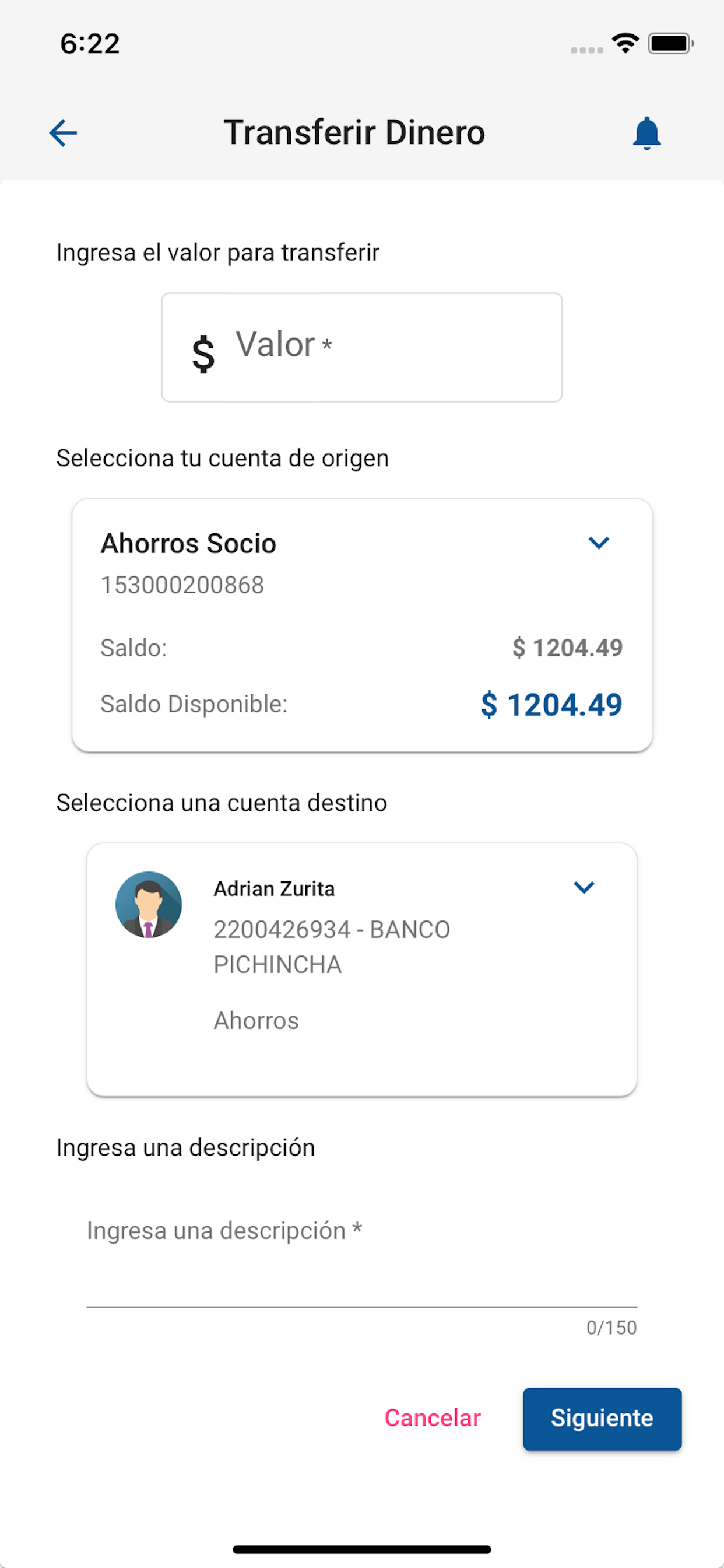This screenshot has height=1568, width=724.
Task: Tap the battery status icon
Action: (670, 43)
